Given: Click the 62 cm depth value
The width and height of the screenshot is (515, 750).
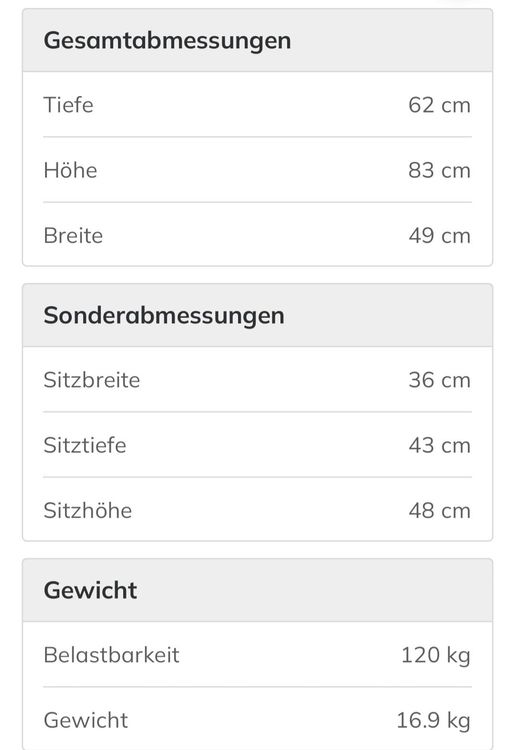Looking at the screenshot, I should [439, 105].
